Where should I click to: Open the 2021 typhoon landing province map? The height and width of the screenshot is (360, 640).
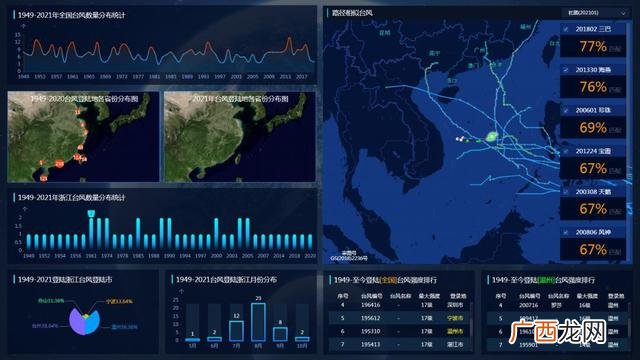coord(240,137)
